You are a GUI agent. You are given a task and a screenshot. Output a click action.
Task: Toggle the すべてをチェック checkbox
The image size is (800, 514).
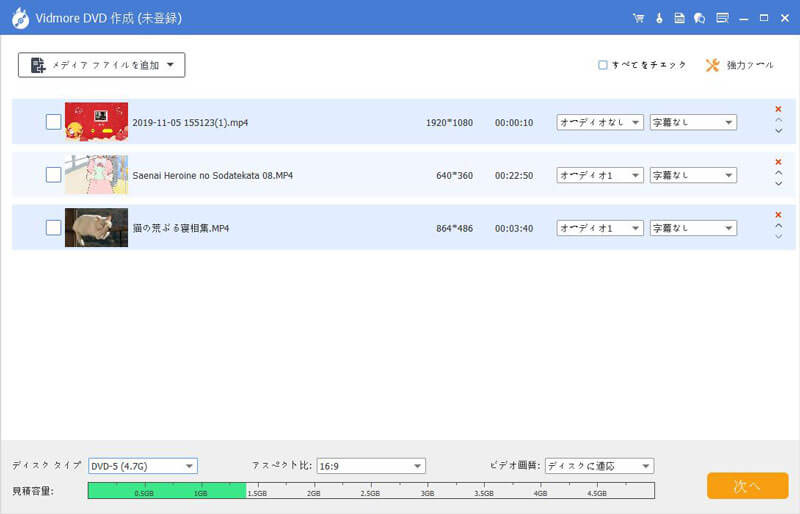(x=603, y=65)
